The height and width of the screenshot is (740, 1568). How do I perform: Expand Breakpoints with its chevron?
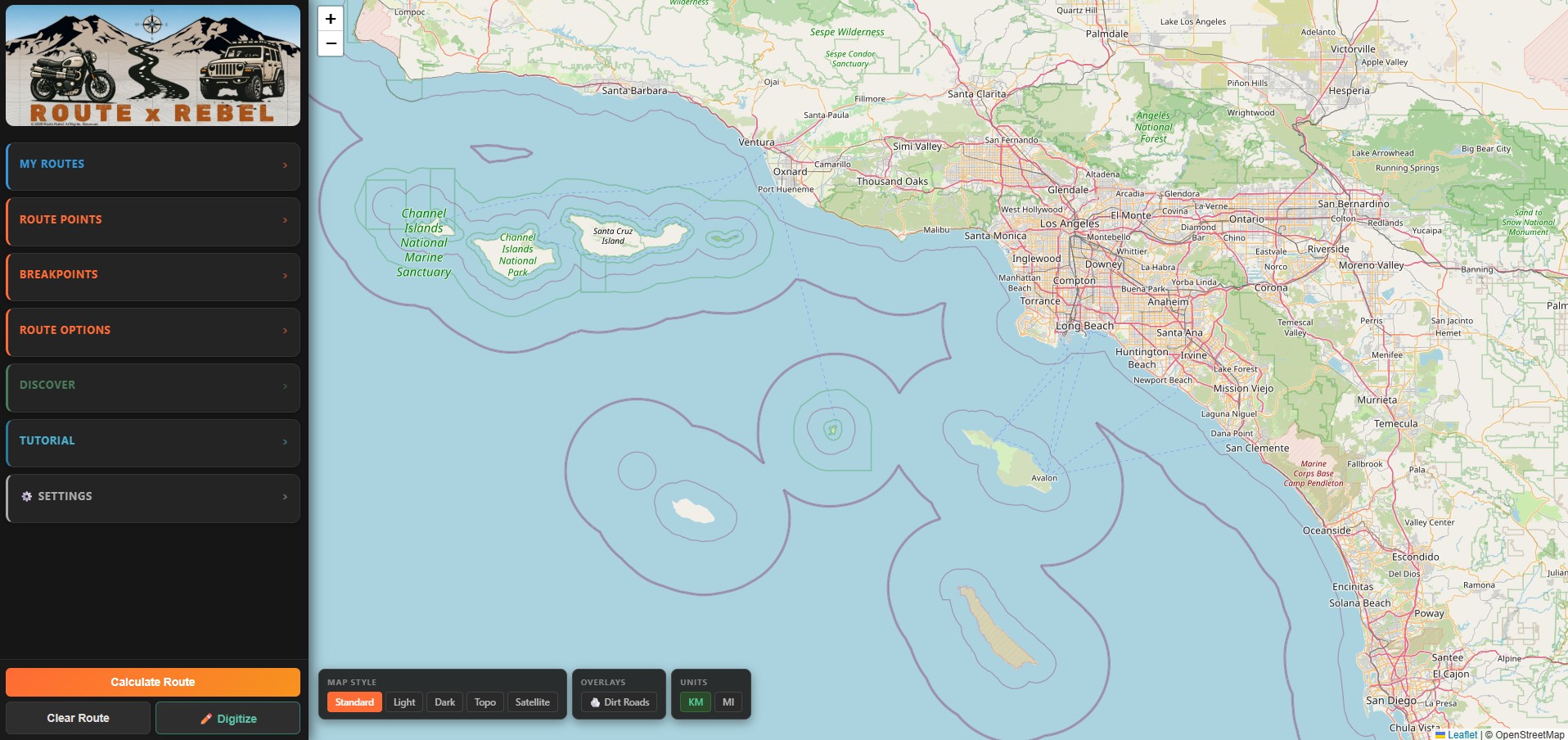[285, 276]
